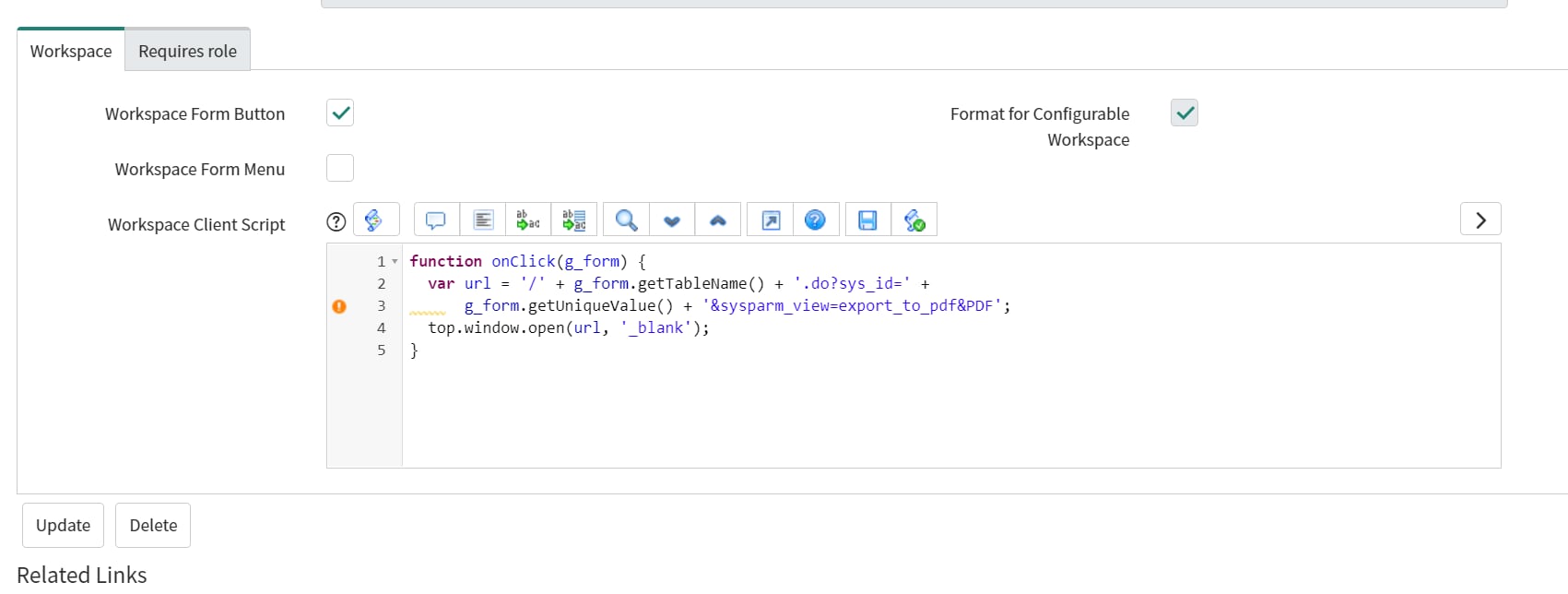Toggle the syntax editor macros button
Screen dimensions: 1568x594
tap(376, 220)
